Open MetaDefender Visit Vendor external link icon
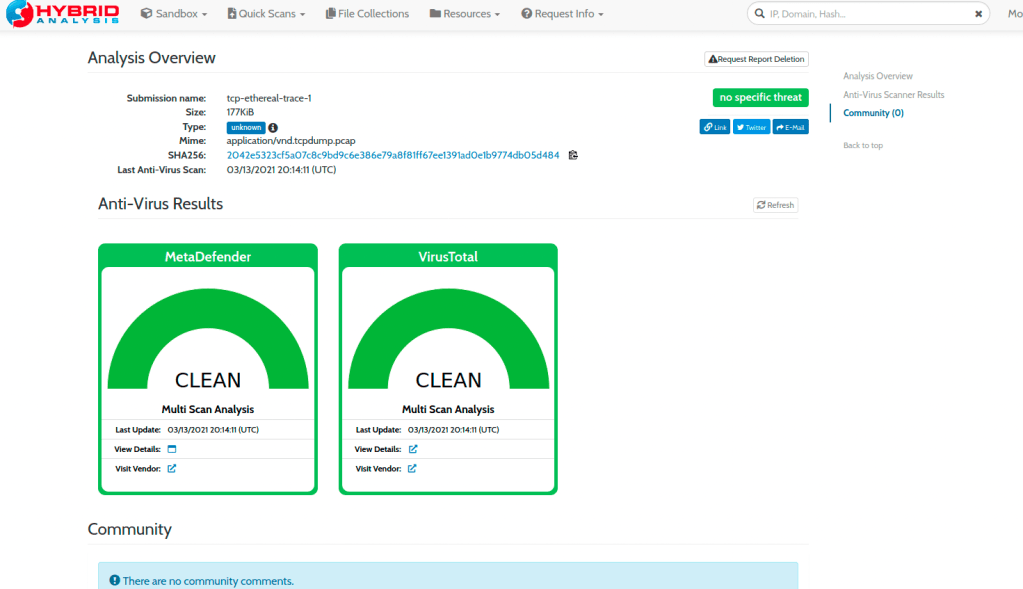The height and width of the screenshot is (589, 1023). (x=172, y=468)
